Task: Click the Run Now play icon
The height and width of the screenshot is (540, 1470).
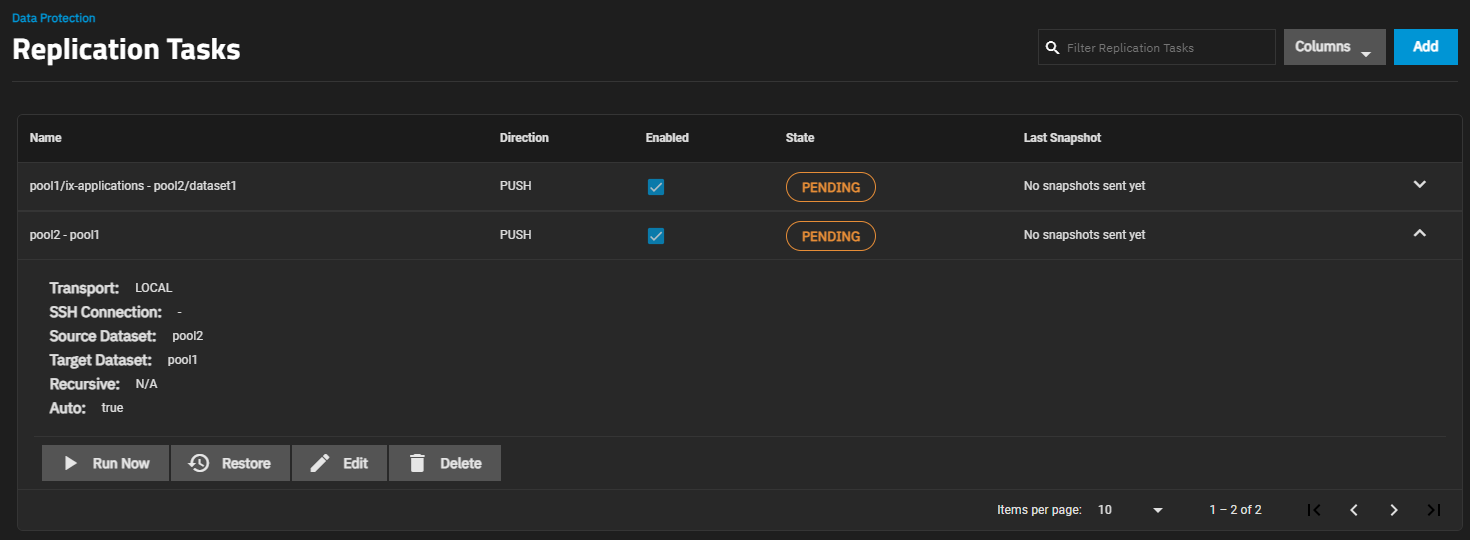Action: click(71, 463)
